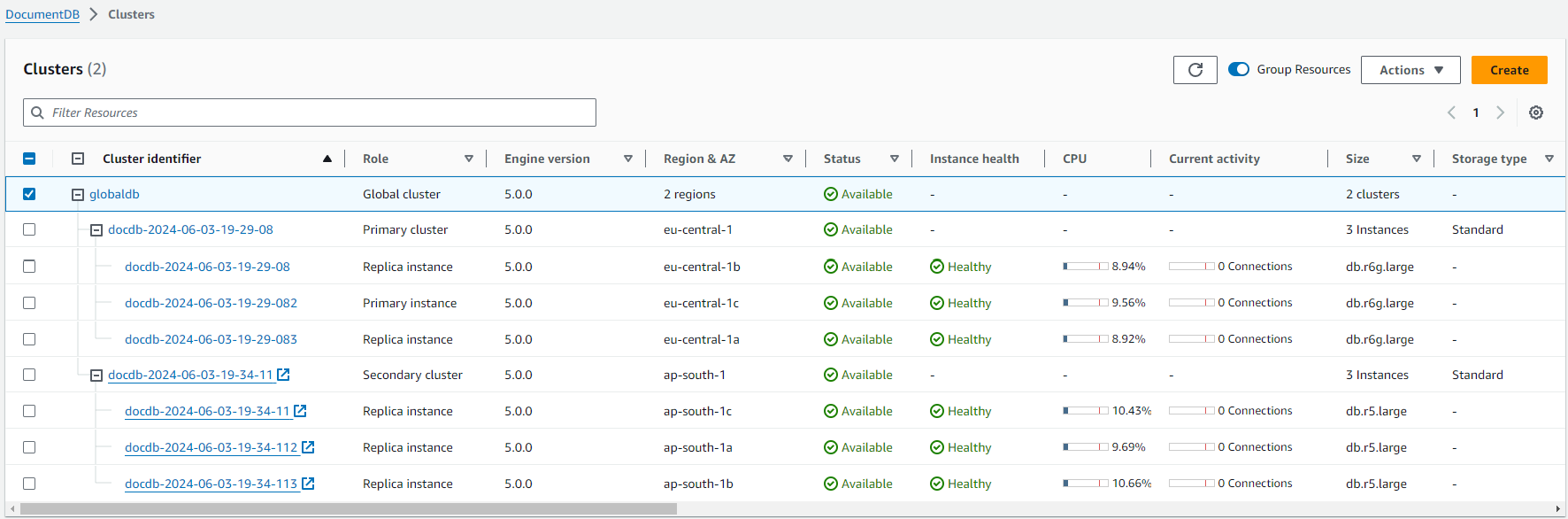
Task: Click the refresh clusters icon button
Action: 1195,70
